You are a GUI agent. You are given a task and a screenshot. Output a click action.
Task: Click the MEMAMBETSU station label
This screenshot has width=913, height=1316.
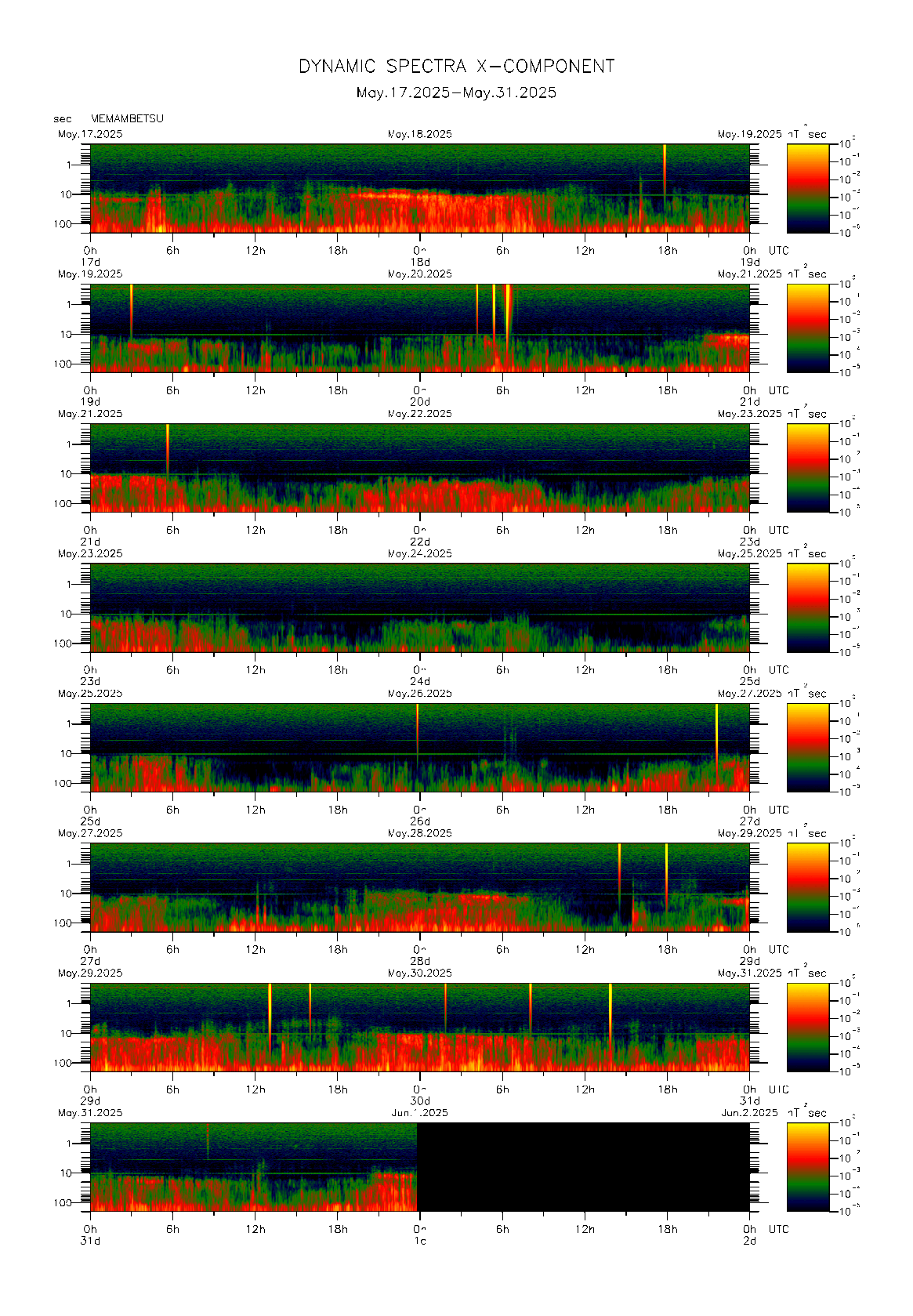[x=127, y=118]
